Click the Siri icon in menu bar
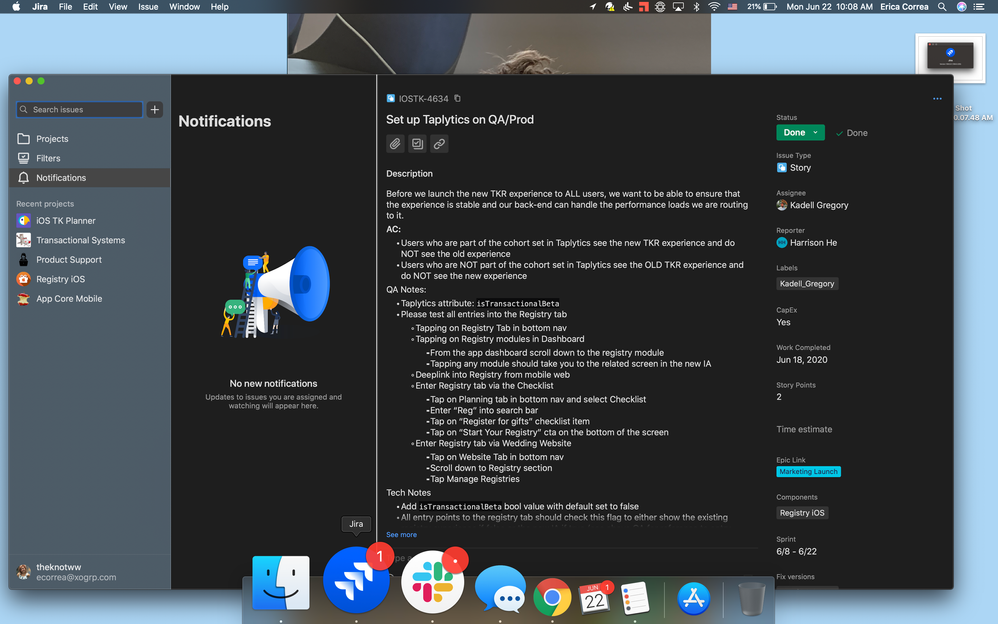This screenshot has width=998, height=624. [962, 7]
